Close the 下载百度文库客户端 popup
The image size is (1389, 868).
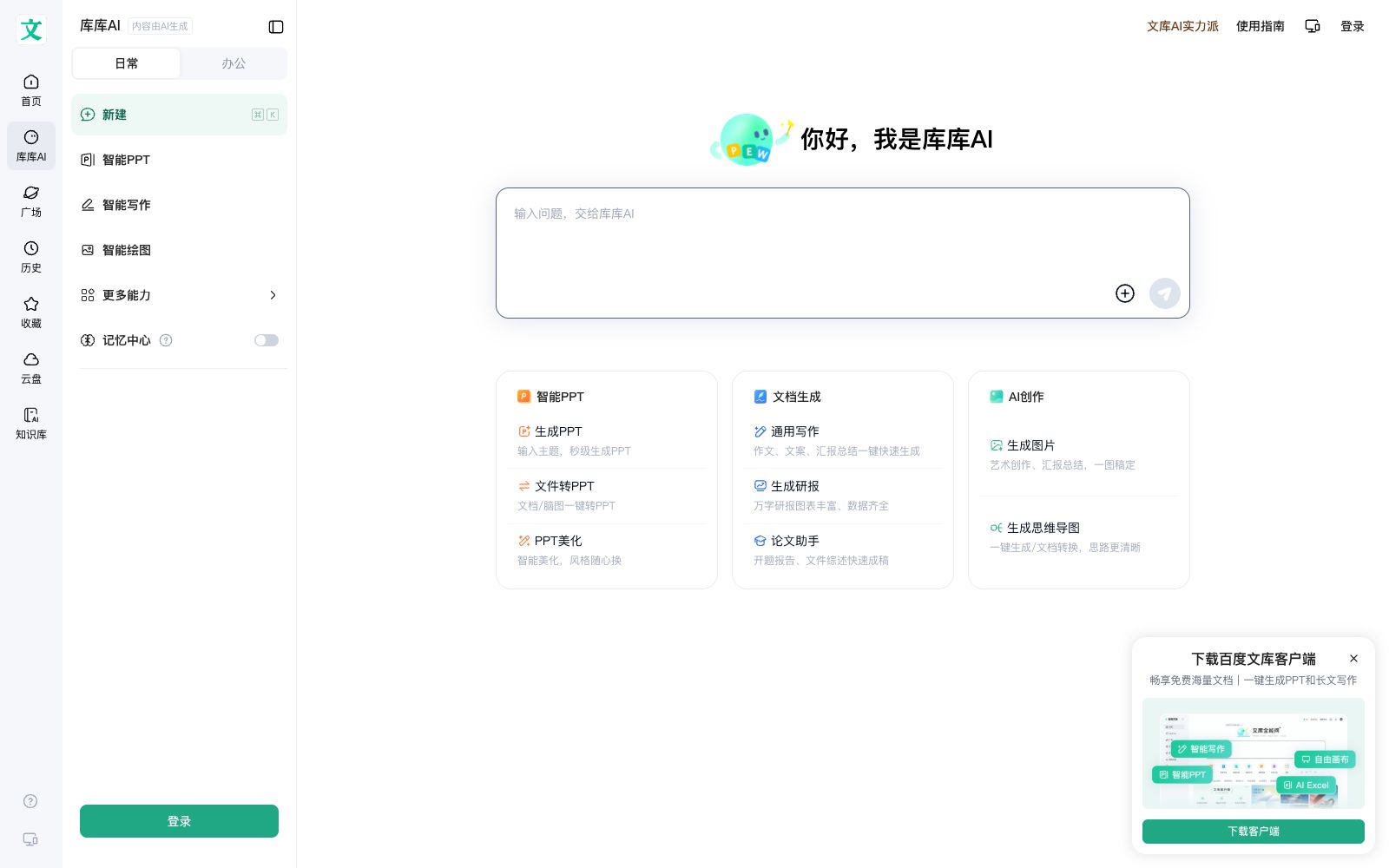pyautogui.click(x=1353, y=658)
